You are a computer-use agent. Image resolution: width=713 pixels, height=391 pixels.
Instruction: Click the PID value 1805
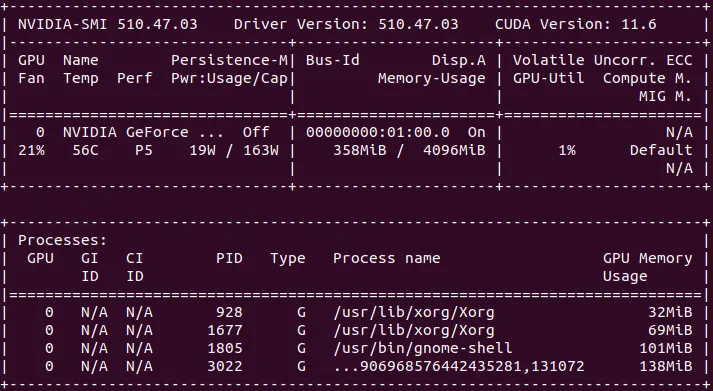(x=225, y=348)
